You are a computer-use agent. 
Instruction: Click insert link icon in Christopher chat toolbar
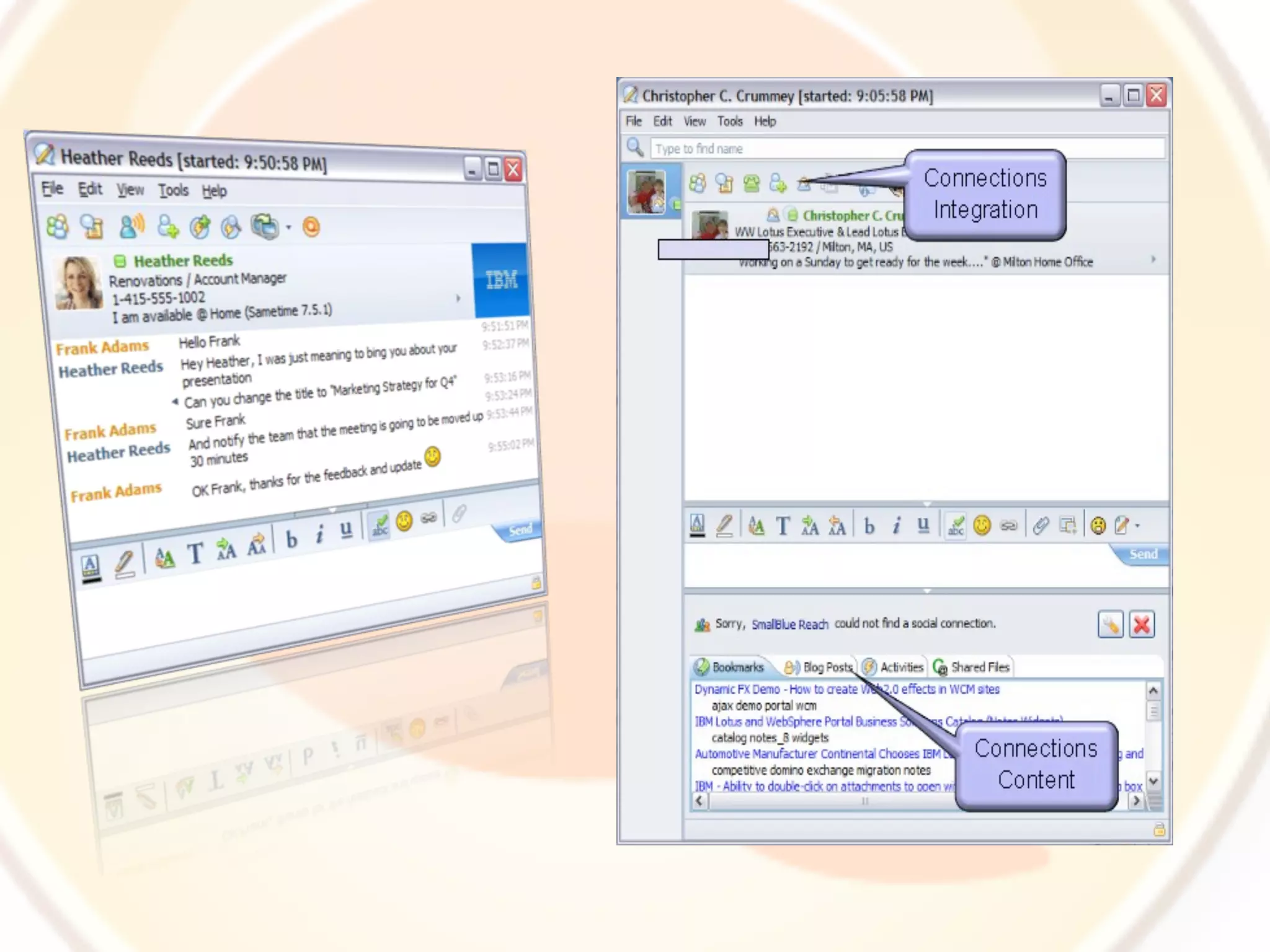(x=1009, y=526)
